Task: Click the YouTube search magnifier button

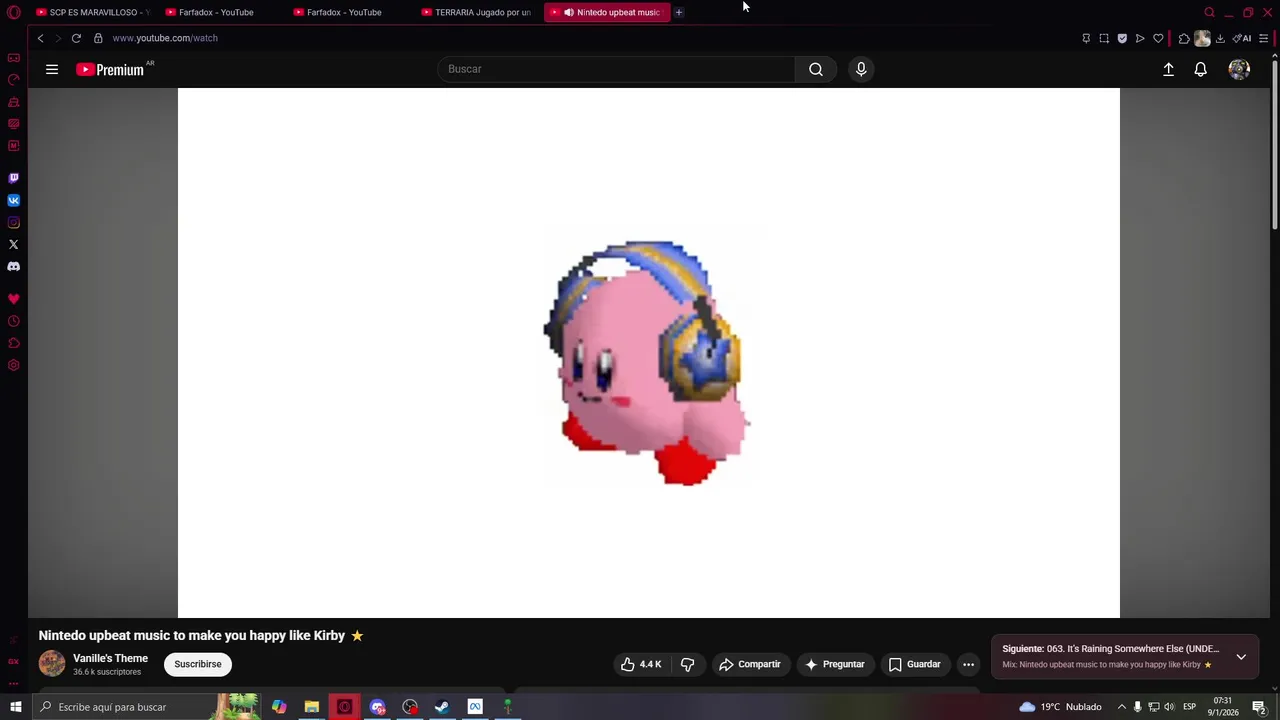Action: tap(816, 69)
